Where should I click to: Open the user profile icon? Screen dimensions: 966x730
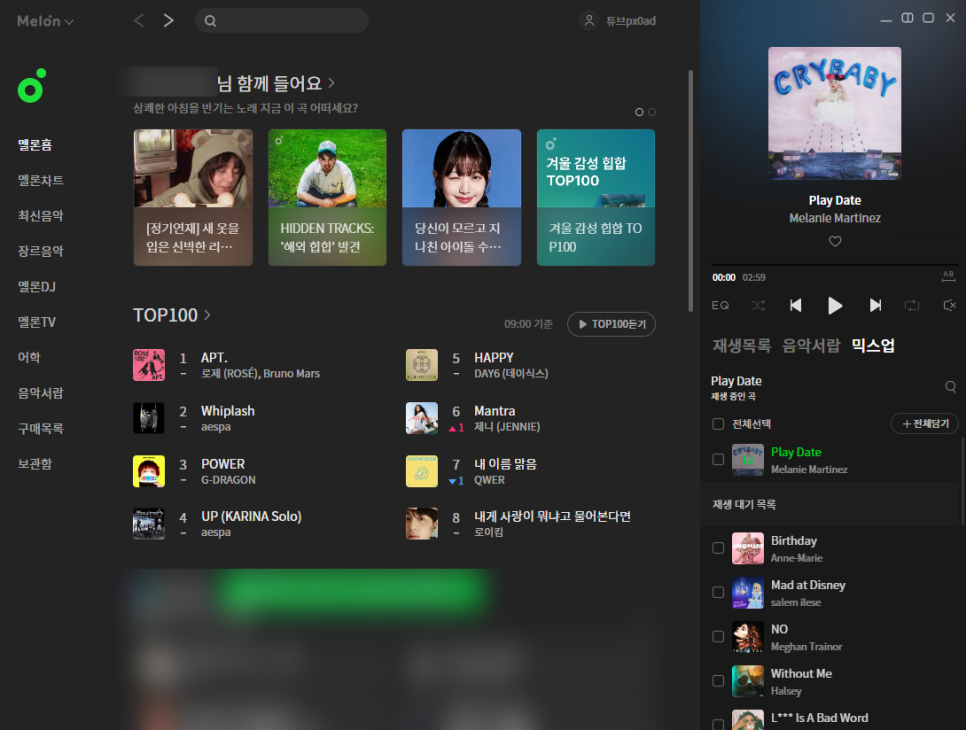coord(589,21)
